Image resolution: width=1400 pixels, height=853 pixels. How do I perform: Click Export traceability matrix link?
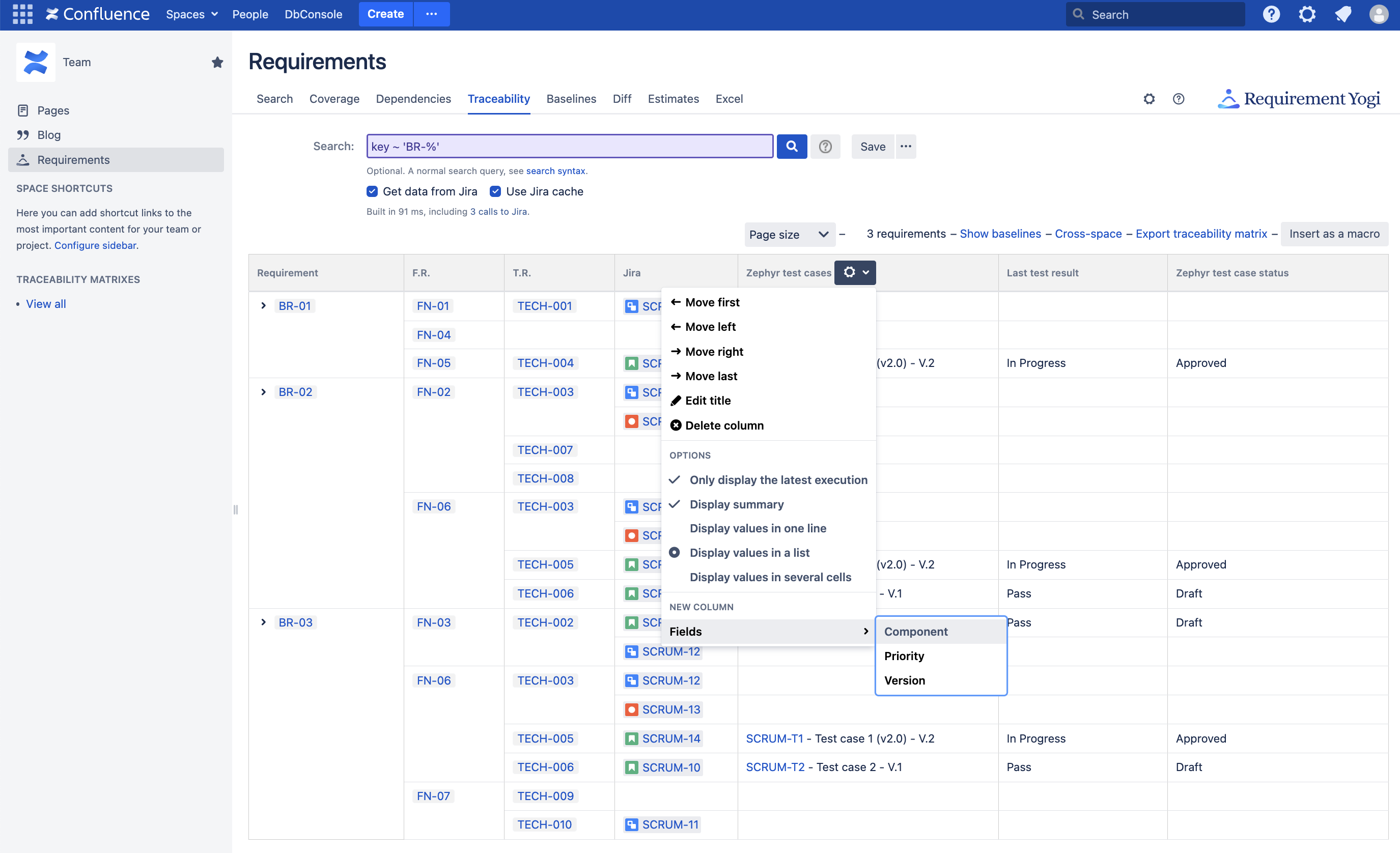[x=1201, y=234]
